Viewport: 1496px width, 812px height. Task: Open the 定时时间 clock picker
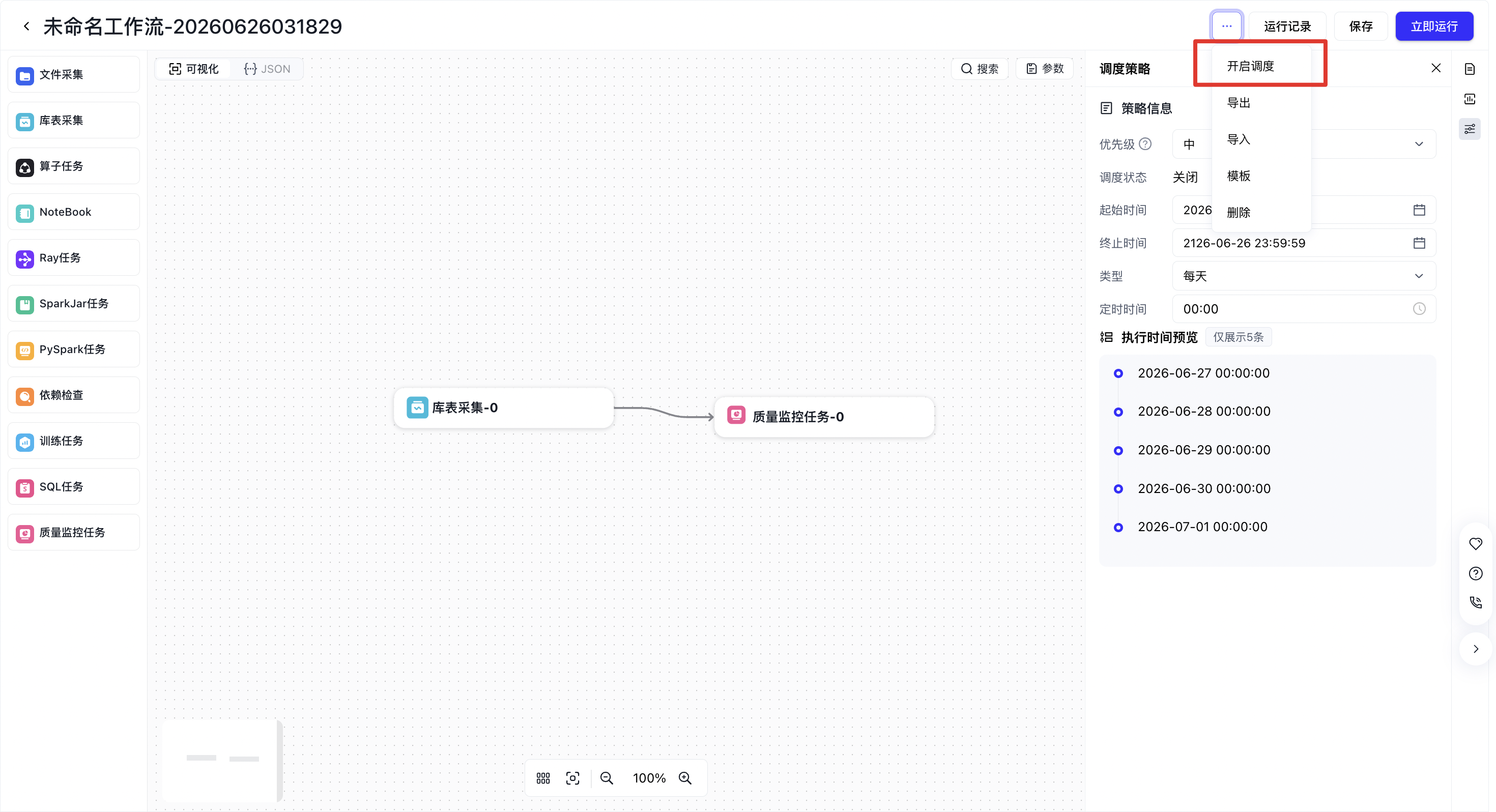click(1419, 309)
